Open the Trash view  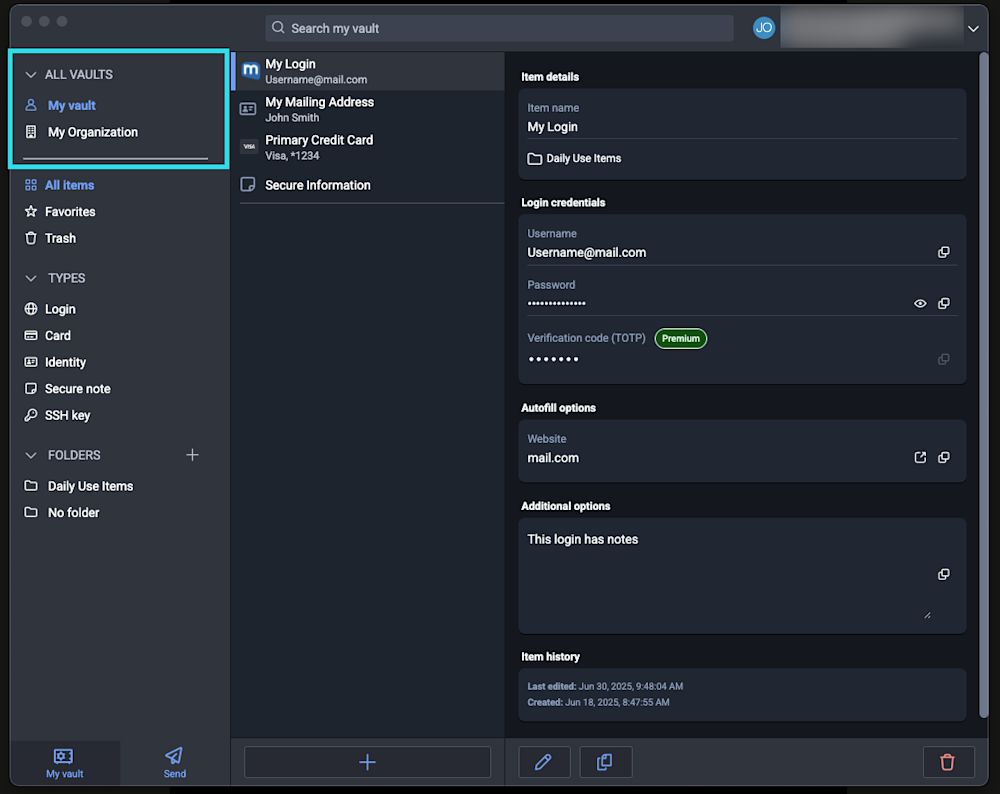(60, 239)
